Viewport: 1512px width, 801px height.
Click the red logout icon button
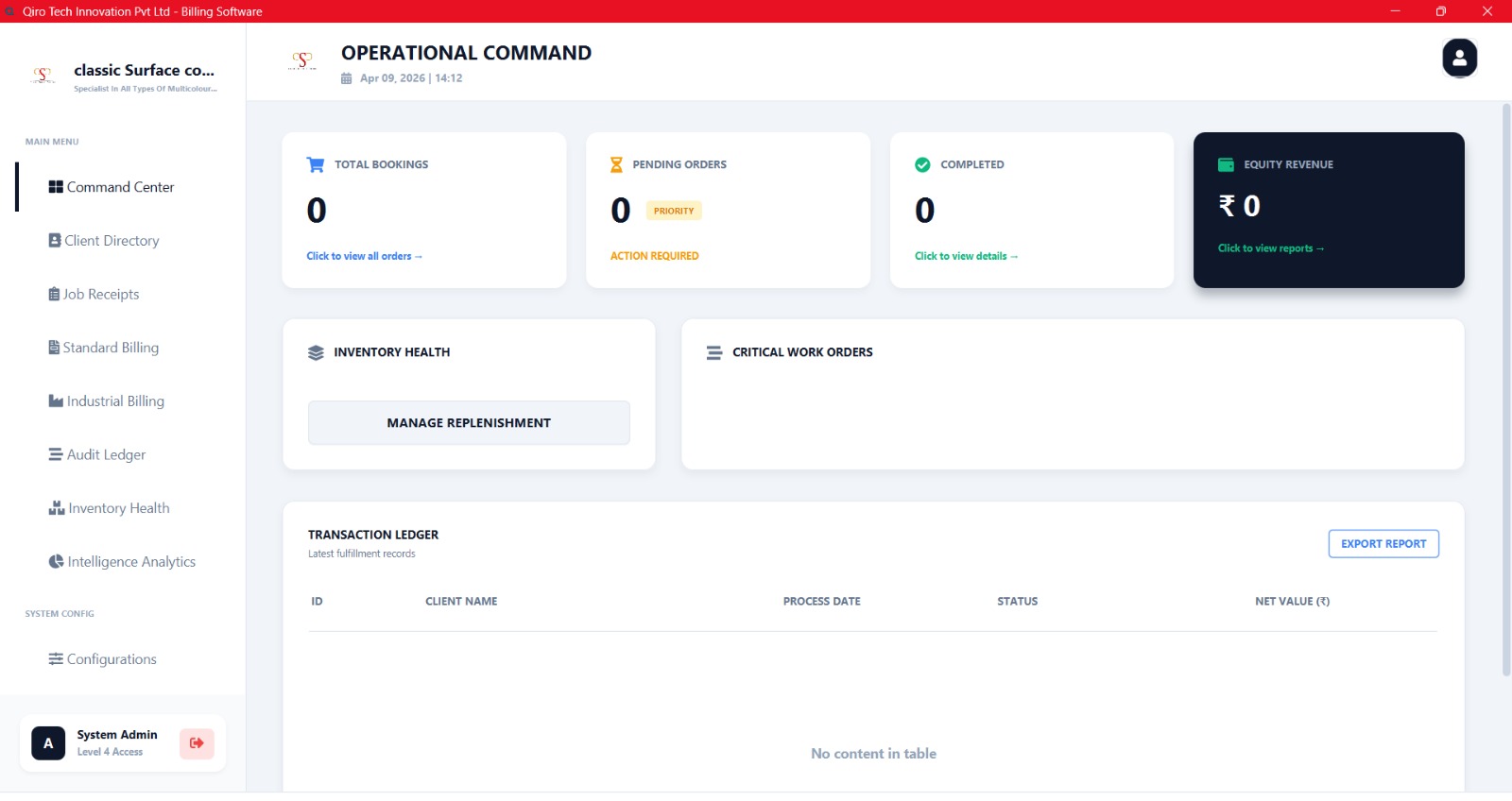[197, 743]
